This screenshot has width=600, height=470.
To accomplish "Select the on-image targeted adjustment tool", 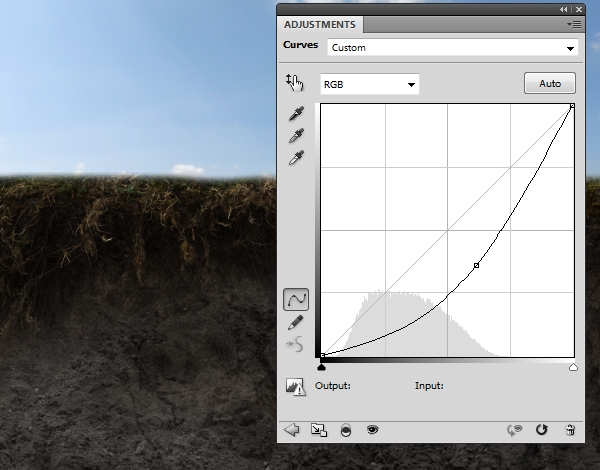I will [x=294, y=82].
